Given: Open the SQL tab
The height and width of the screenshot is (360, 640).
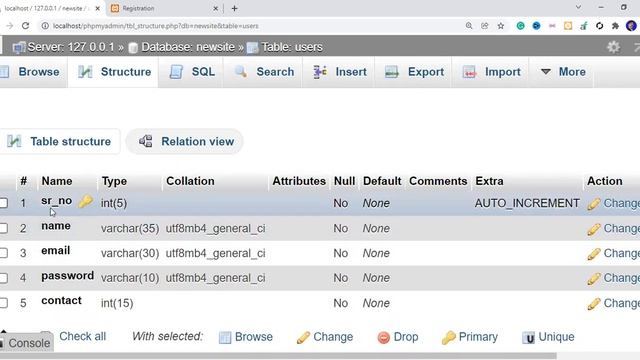Looking at the screenshot, I should point(191,72).
